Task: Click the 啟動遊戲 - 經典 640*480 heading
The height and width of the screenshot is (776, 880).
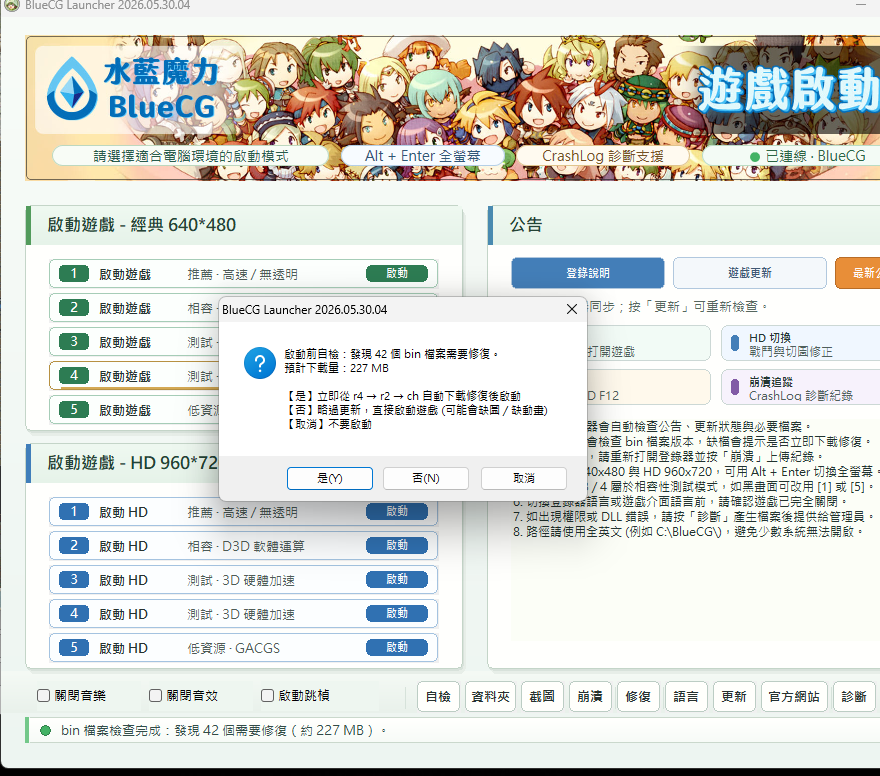Action: [141, 224]
